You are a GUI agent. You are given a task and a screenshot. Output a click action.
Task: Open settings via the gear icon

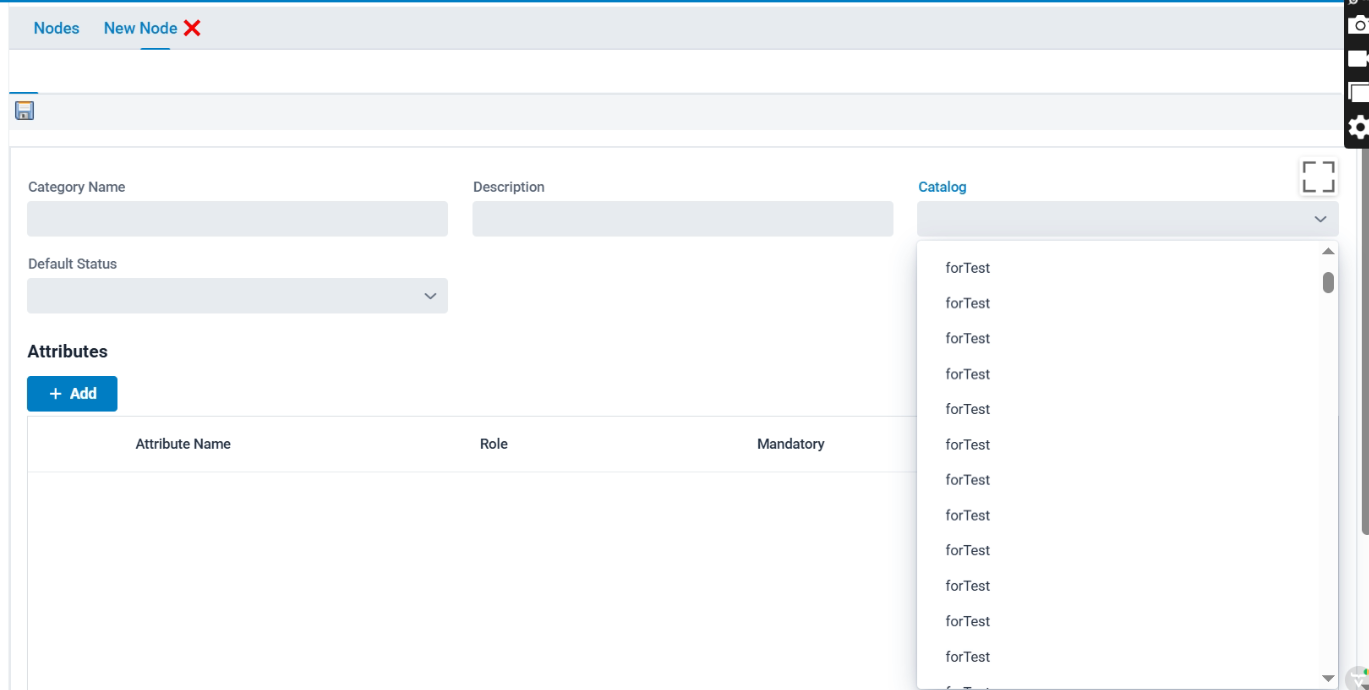click(1358, 127)
